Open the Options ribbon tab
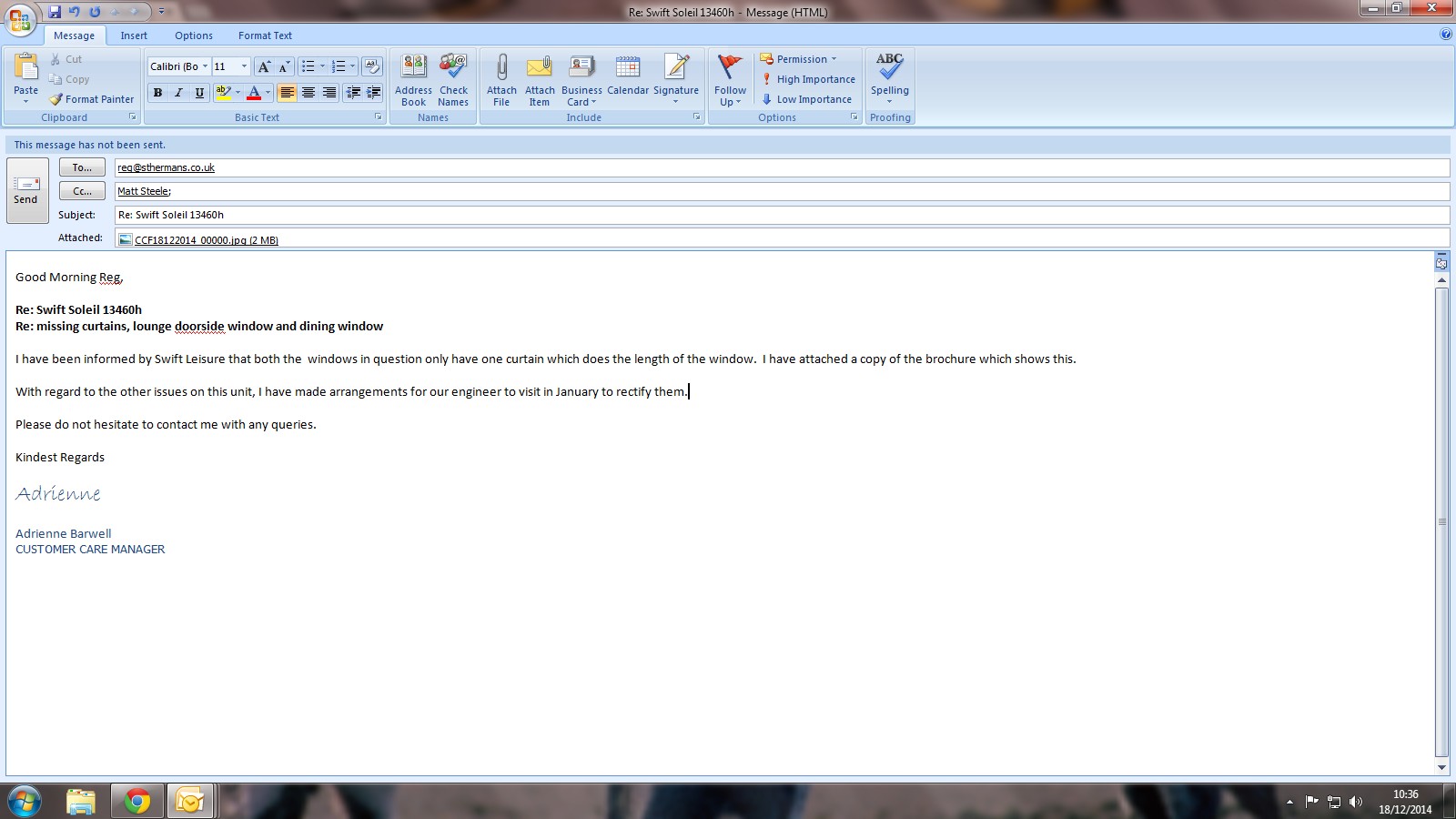 (x=194, y=35)
